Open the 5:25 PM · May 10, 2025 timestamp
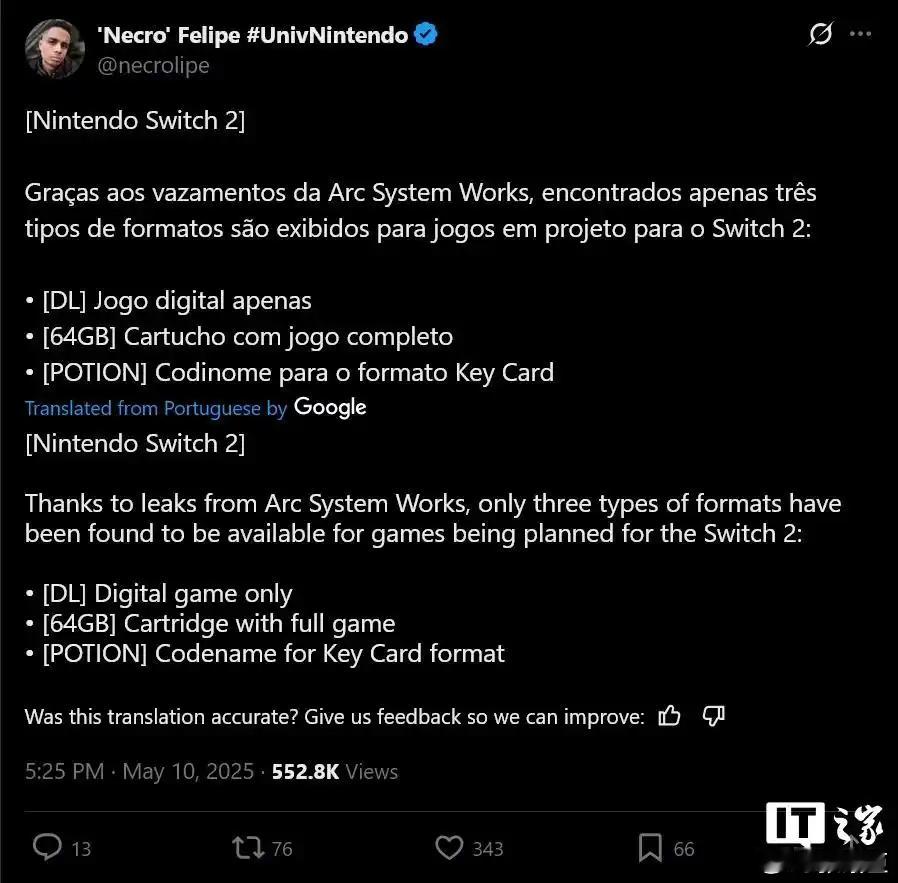Viewport: 898px width, 883px height. coord(139,771)
